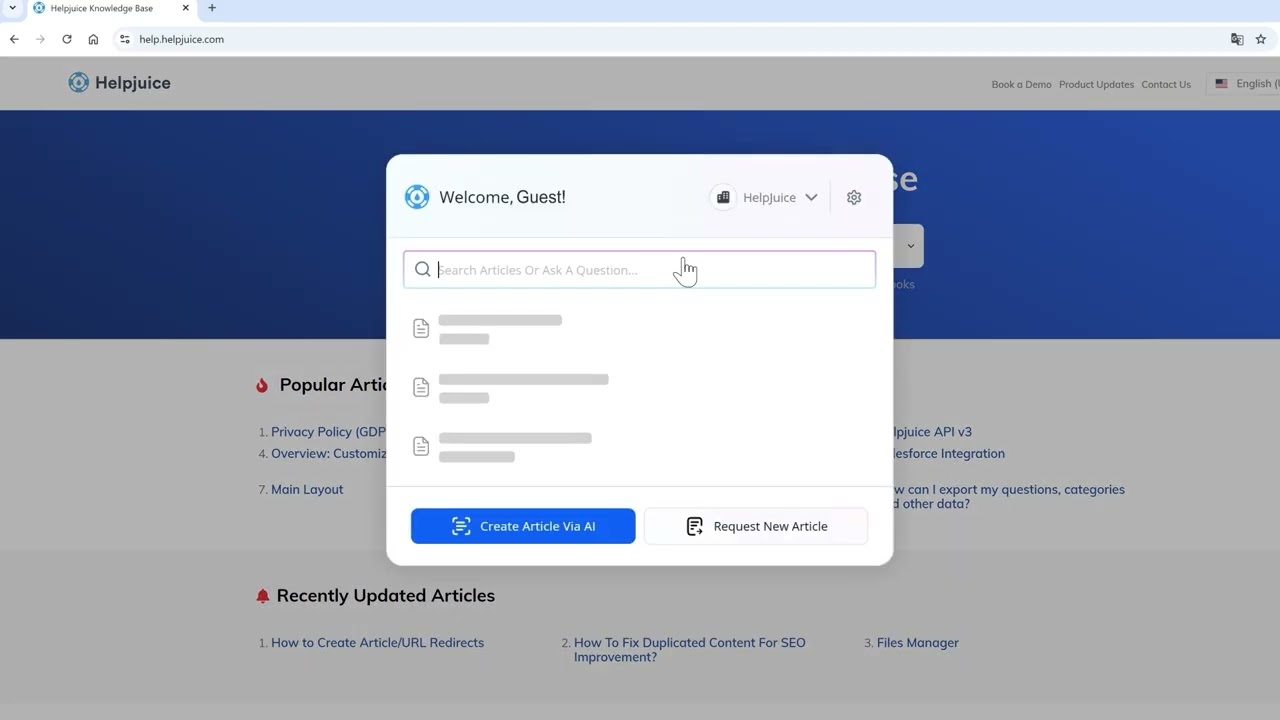Select the Helpjuice Knowledge Base tab
Screen dimensions: 1280x720
(x=110, y=8)
